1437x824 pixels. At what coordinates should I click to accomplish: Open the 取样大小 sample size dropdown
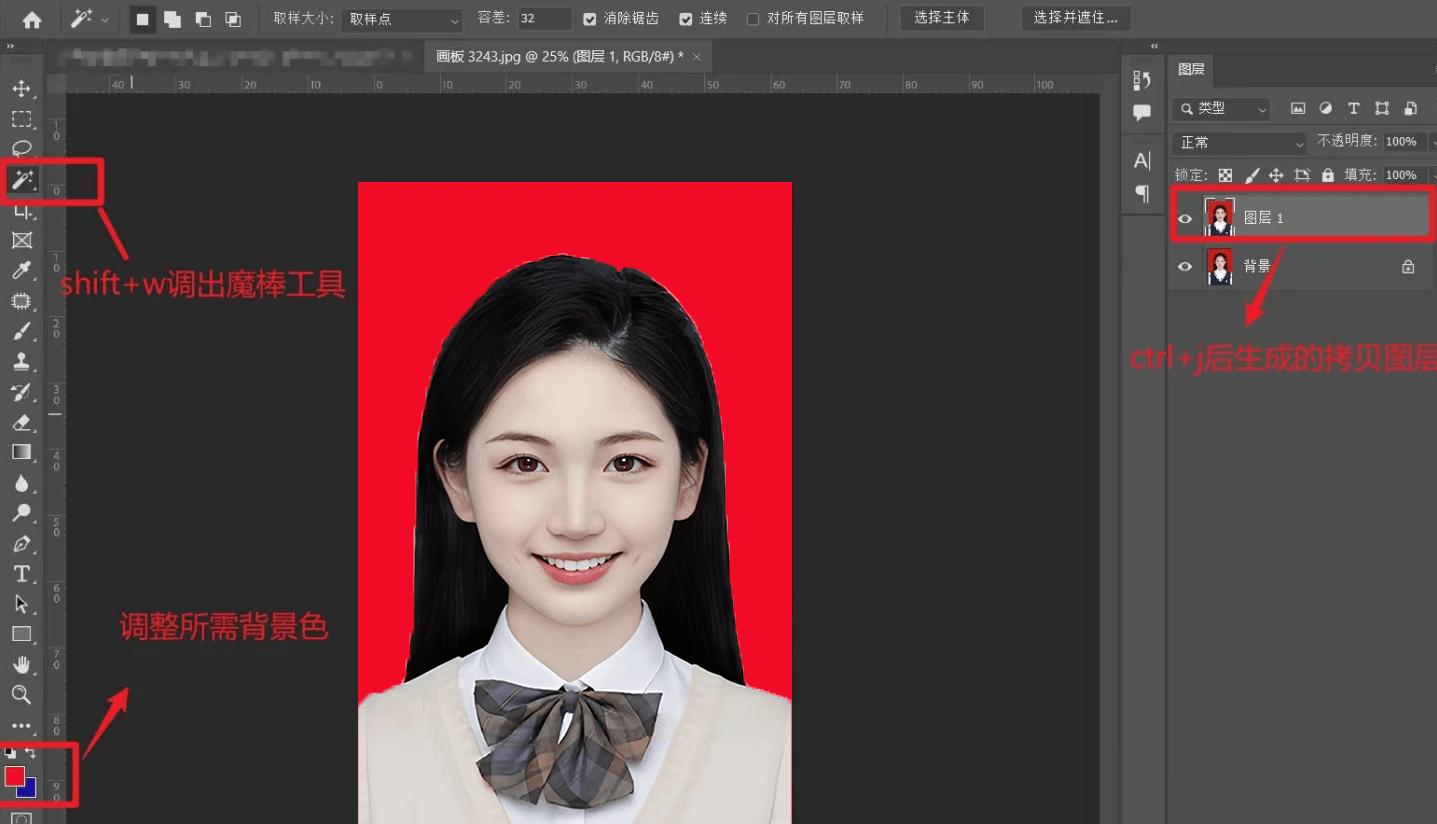pos(401,19)
